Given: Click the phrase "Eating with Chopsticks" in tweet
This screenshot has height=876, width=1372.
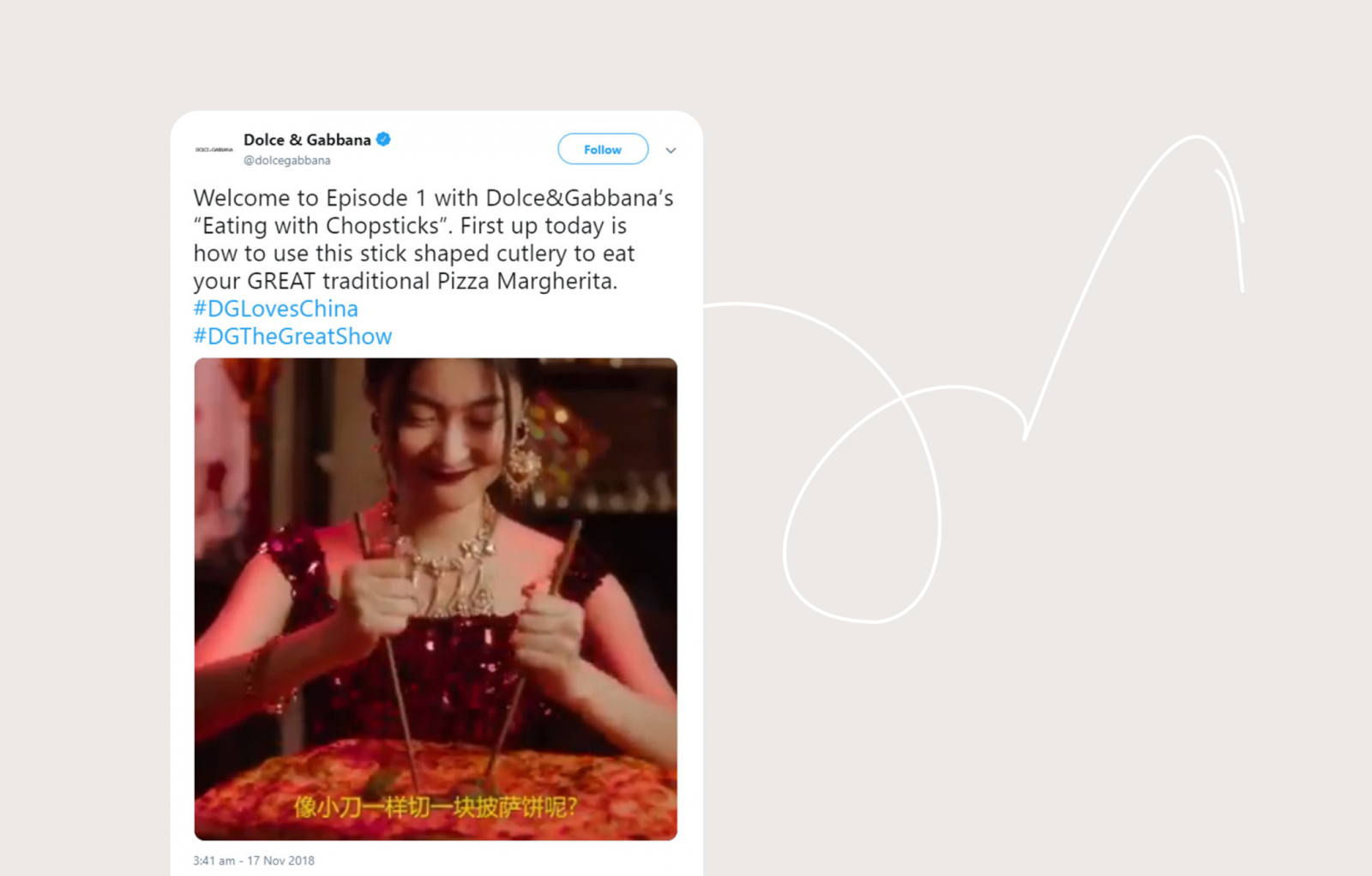Looking at the screenshot, I should 322,225.
